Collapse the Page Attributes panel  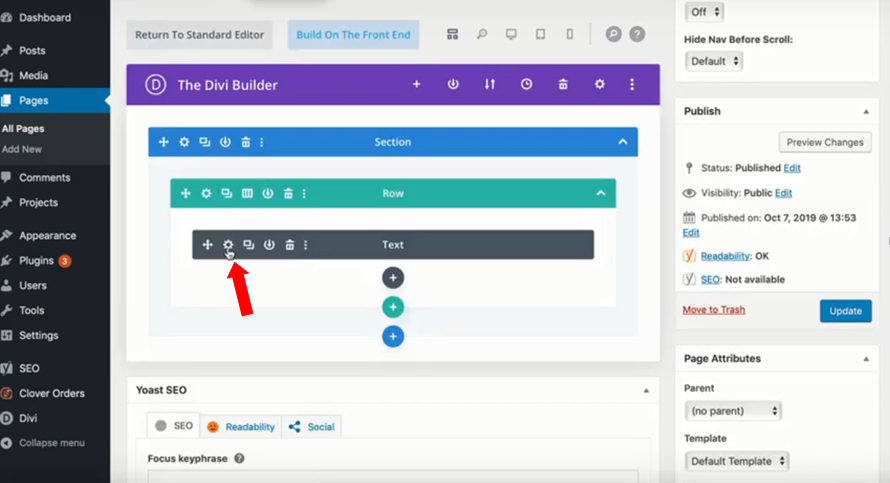pyautogui.click(x=866, y=359)
